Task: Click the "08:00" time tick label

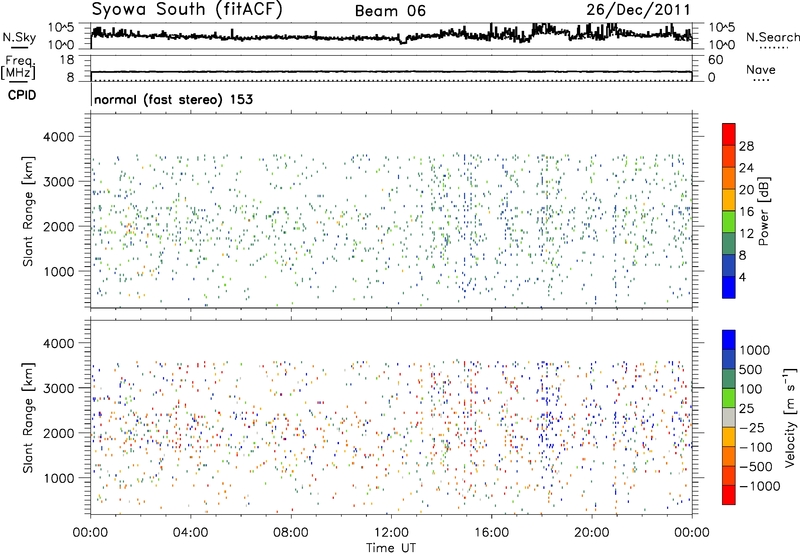Action: [291, 533]
